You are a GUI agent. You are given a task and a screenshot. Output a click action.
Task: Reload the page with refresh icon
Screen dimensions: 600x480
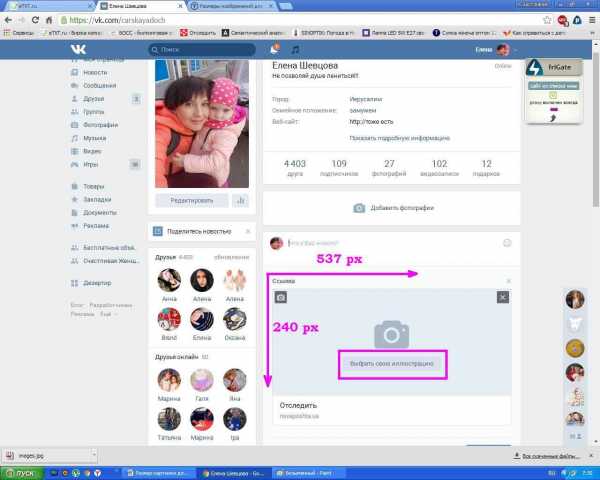[35, 20]
